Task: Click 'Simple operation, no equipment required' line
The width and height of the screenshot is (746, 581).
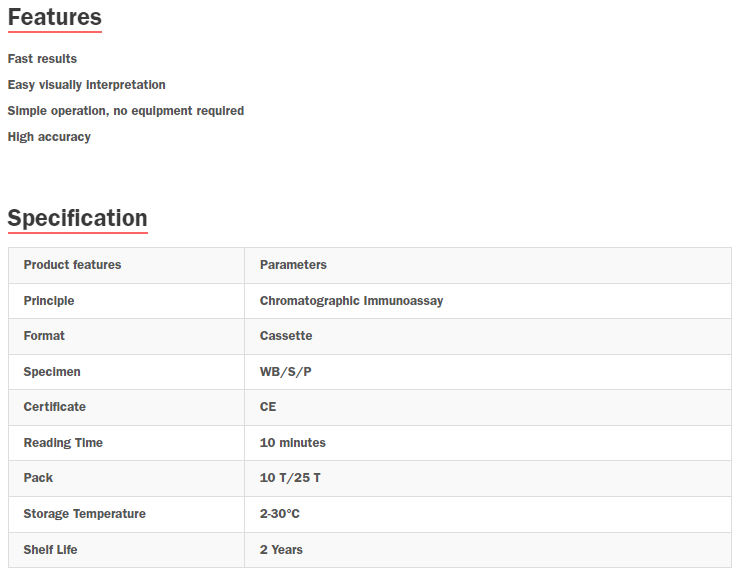Action: tap(126, 111)
